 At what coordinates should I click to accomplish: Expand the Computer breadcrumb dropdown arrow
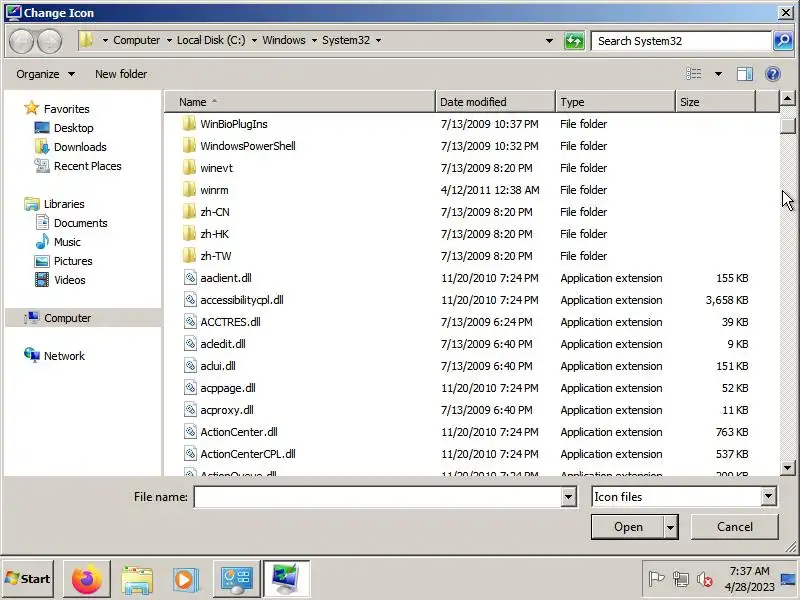point(169,40)
